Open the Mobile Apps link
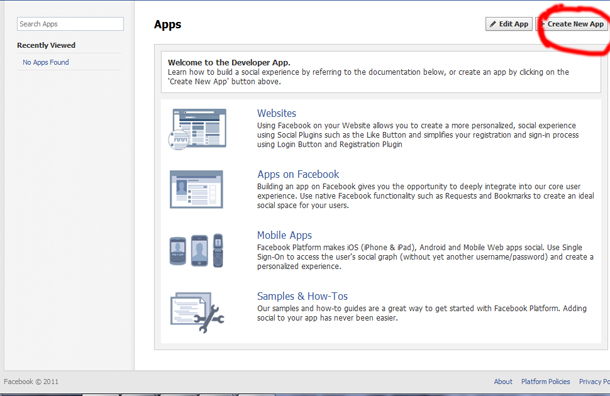The image size is (610, 396). (x=284, y=235)
